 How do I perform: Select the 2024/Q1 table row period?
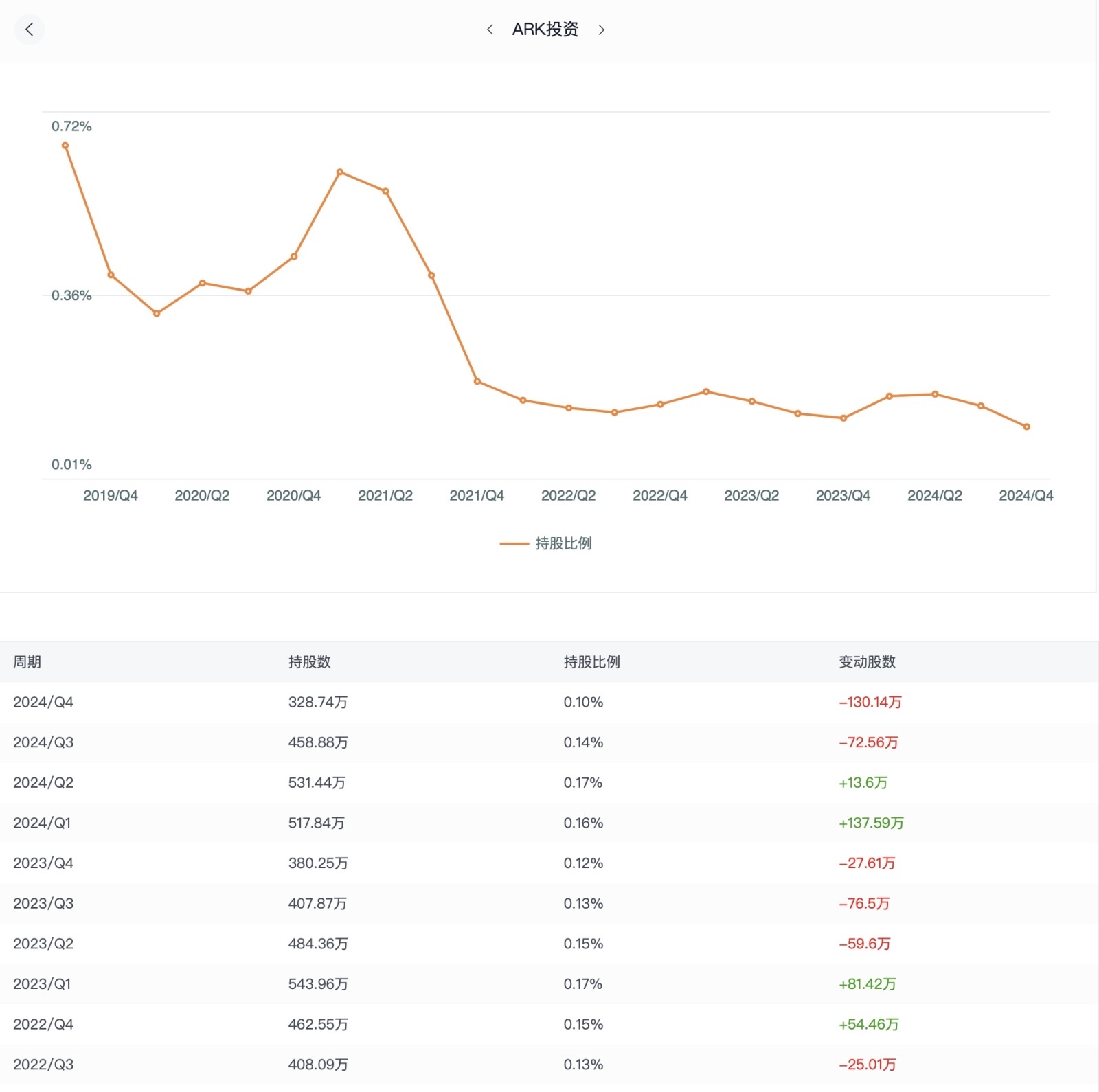(x=42, y=823)
